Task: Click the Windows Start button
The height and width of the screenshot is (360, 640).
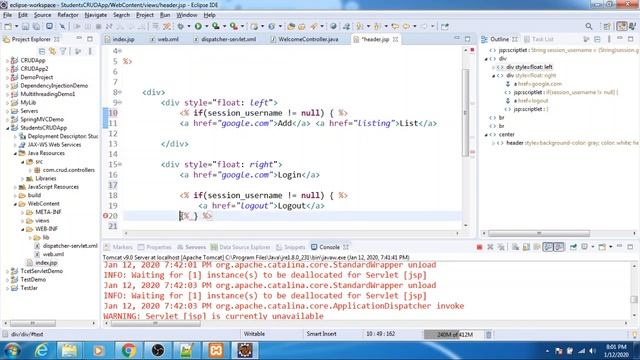Action: [12, 350]
